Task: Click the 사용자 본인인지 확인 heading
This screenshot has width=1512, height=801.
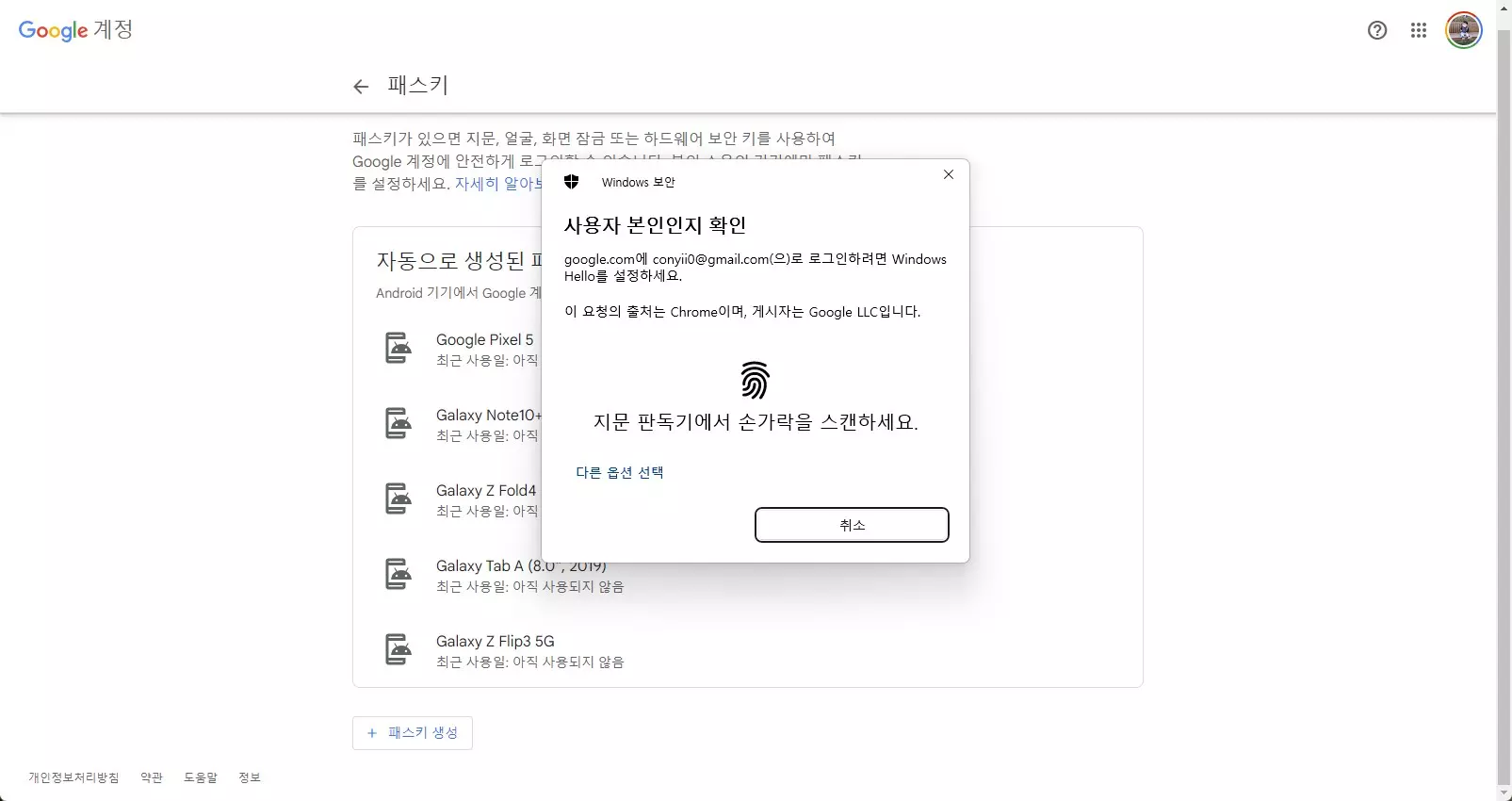Action: pos(656,225)
